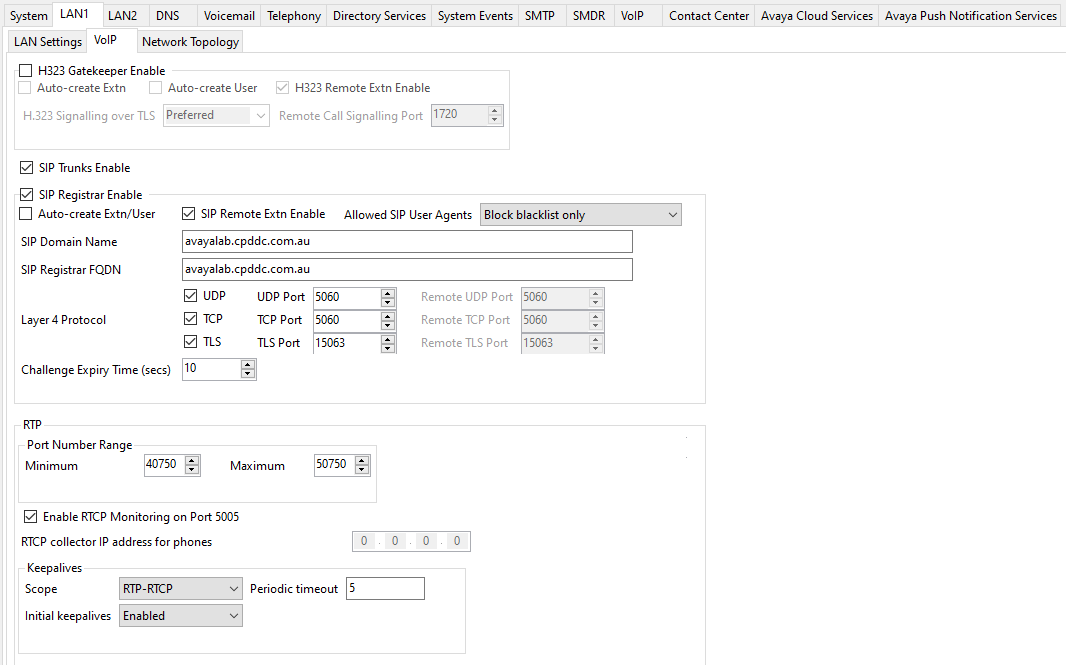The height and width of the screenshot is (665, 1066).
Task: Switch to the Network Topology sub-tab
Action: click(x=190, y=41)
